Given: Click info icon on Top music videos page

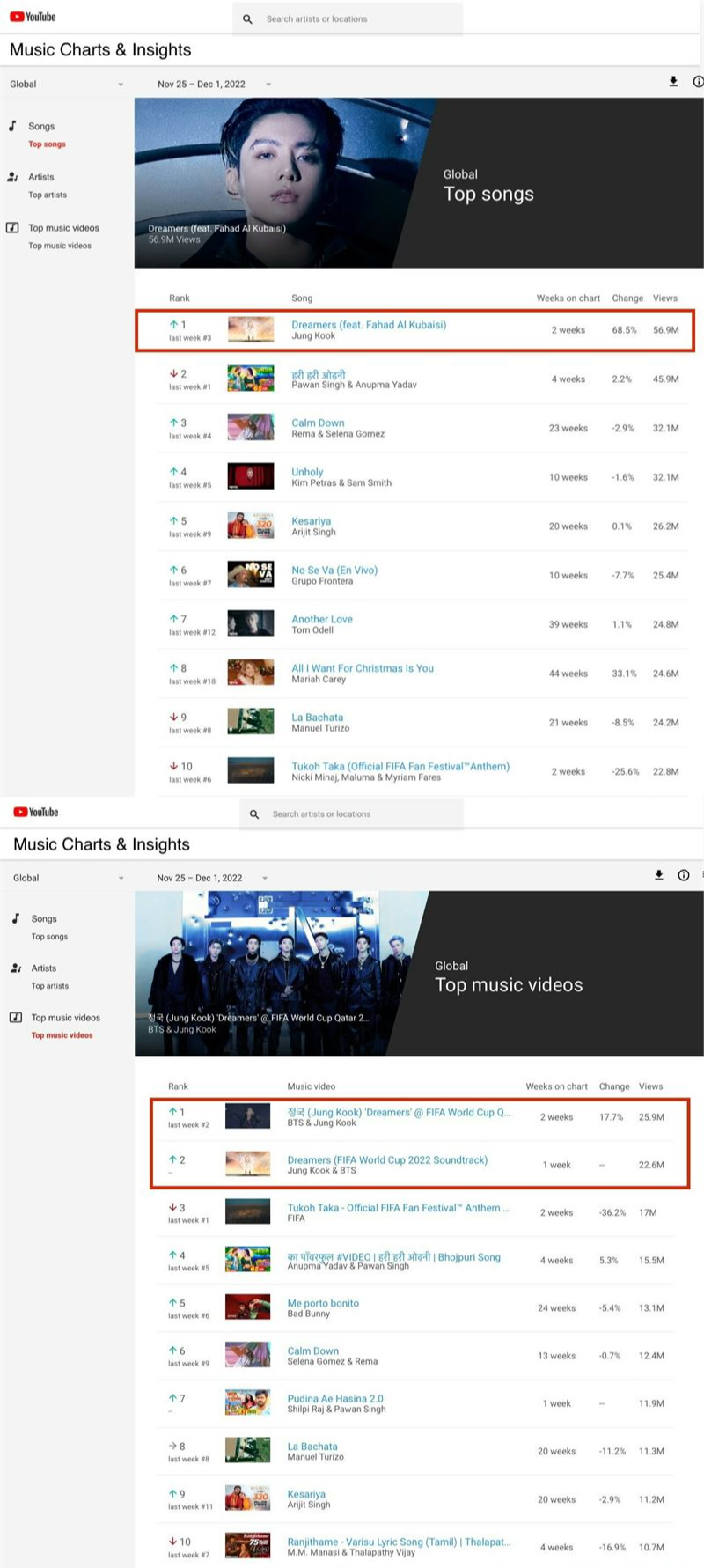Looking at the screenshot, I should (684, 875).
